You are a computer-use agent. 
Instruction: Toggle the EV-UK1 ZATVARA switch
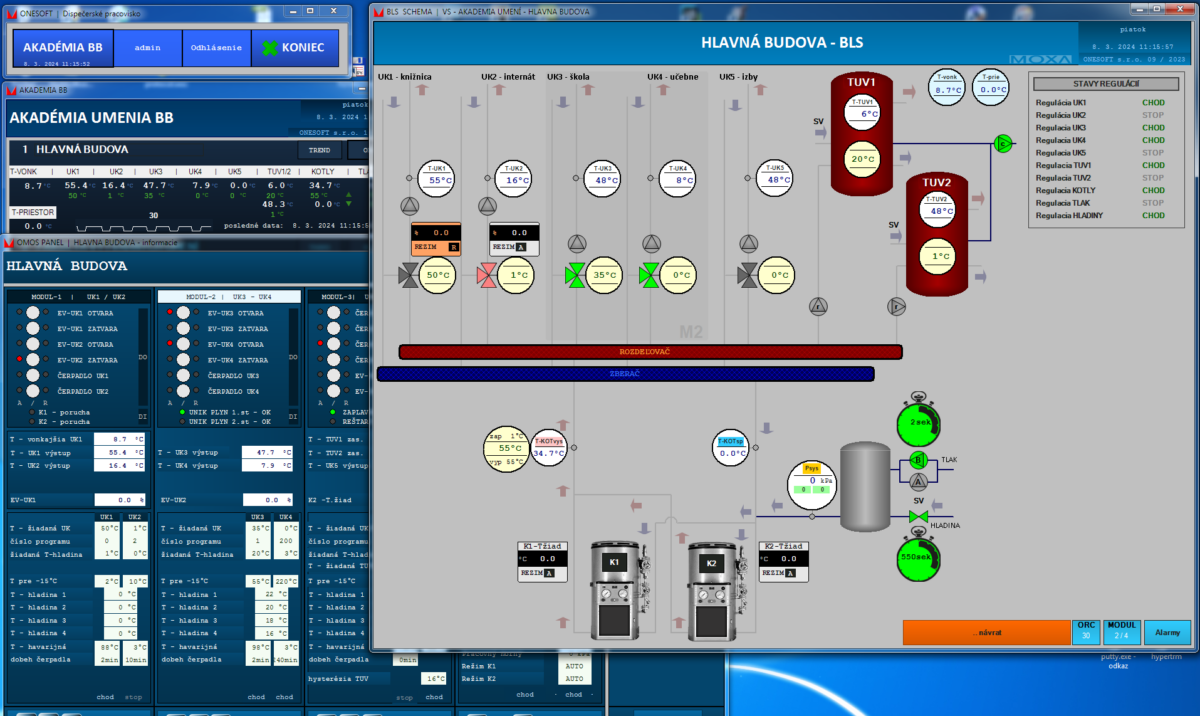[33, 328]
